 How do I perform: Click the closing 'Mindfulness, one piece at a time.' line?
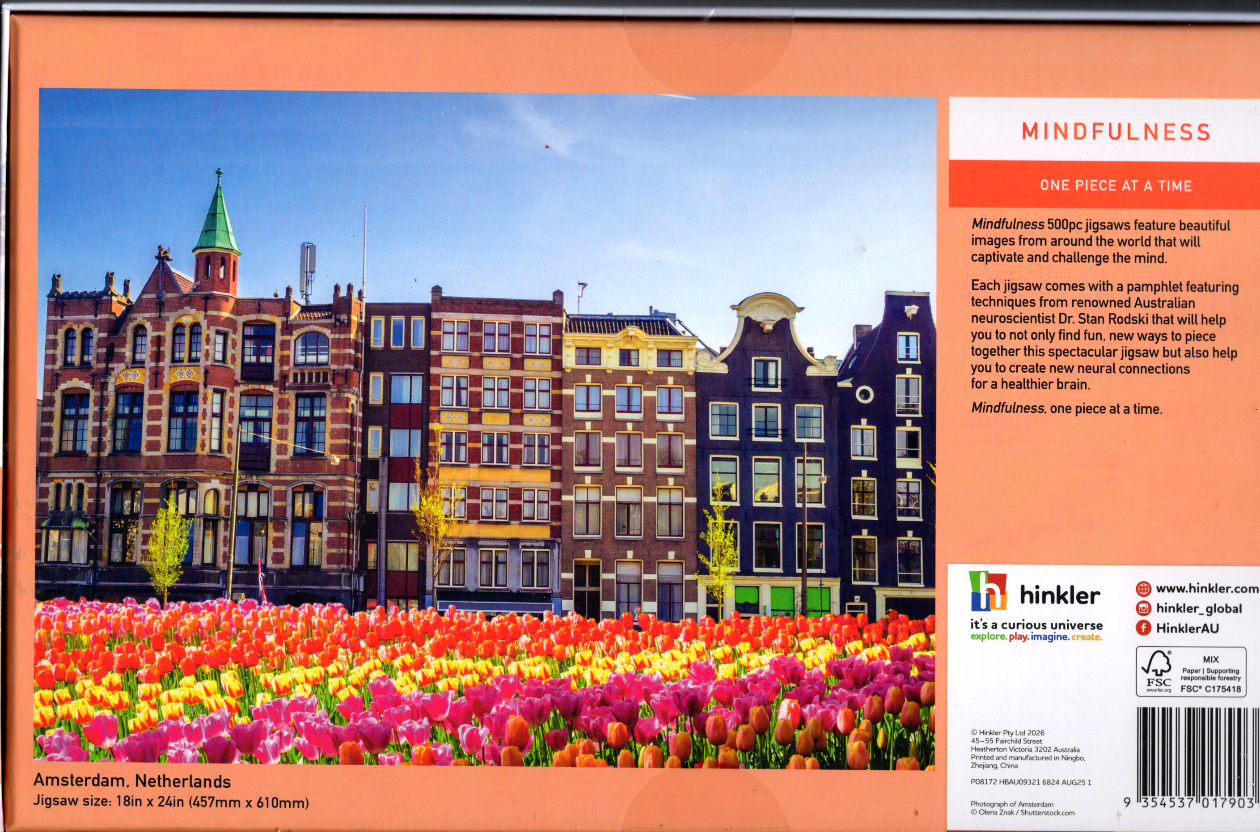pyautogui.click(x=1067, y=408)
